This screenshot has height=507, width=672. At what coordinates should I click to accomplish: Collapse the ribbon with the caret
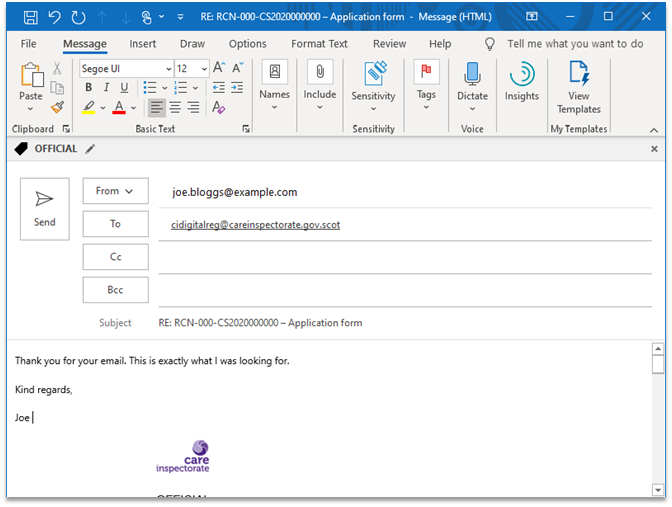click(x=654, y=130)
